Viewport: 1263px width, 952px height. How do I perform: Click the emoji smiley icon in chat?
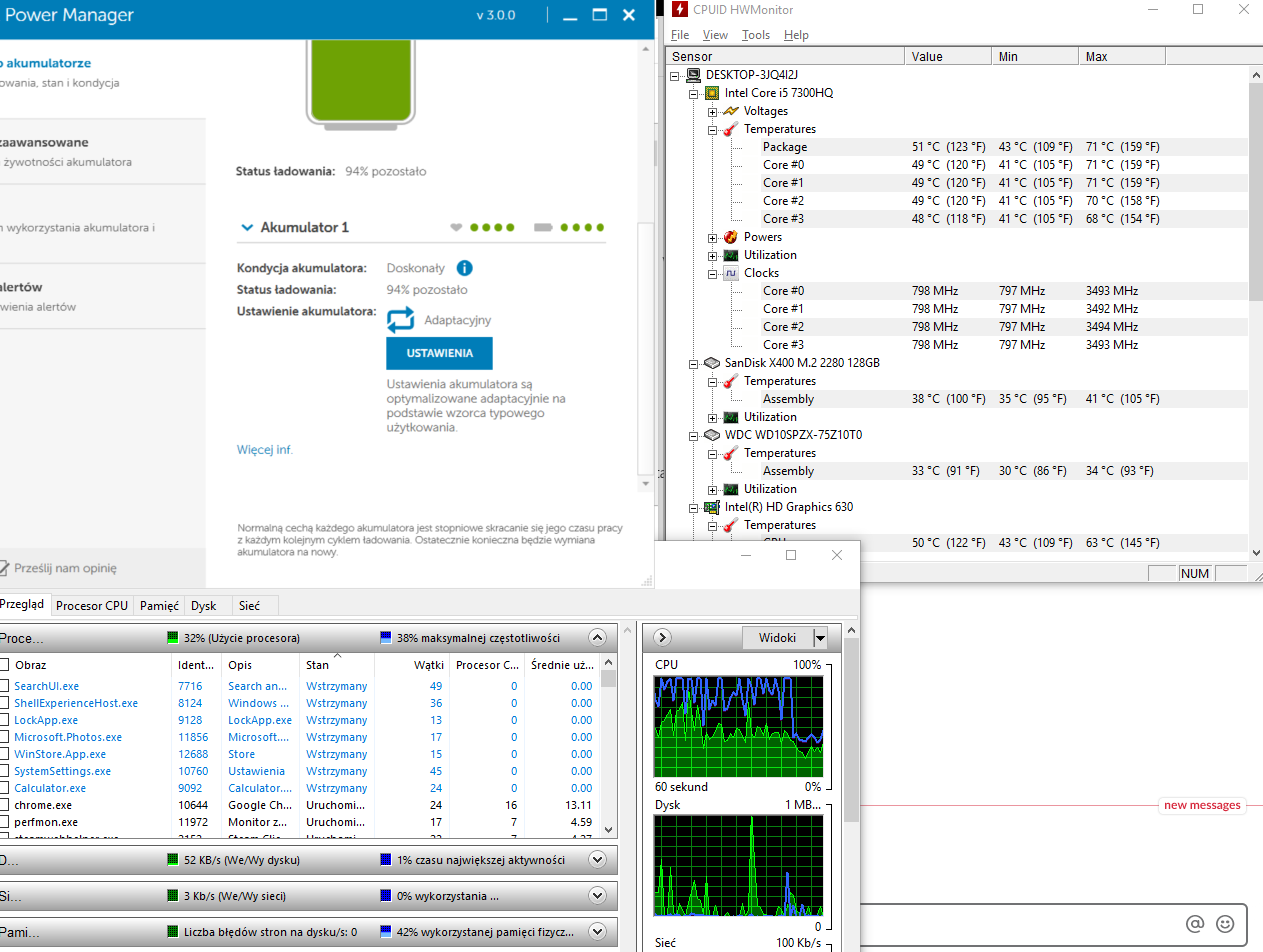pos(1226,923)
